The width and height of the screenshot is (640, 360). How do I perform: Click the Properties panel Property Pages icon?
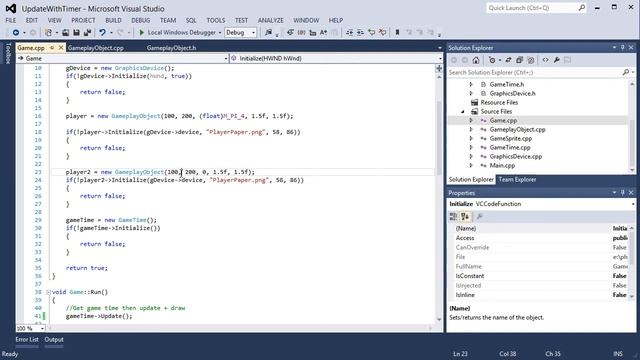[x=480, y=217]
